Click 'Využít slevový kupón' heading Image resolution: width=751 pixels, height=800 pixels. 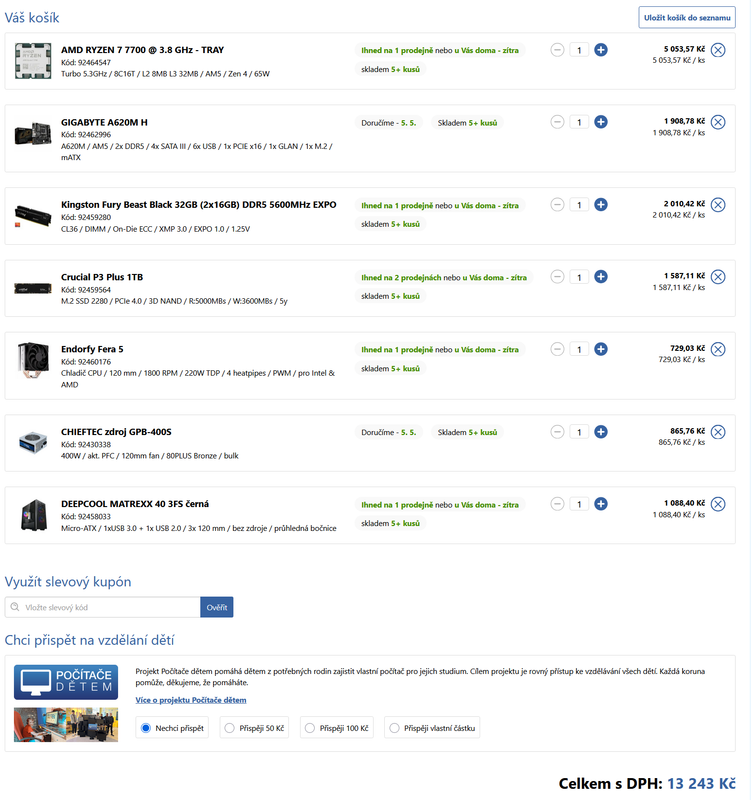(68, 582)
